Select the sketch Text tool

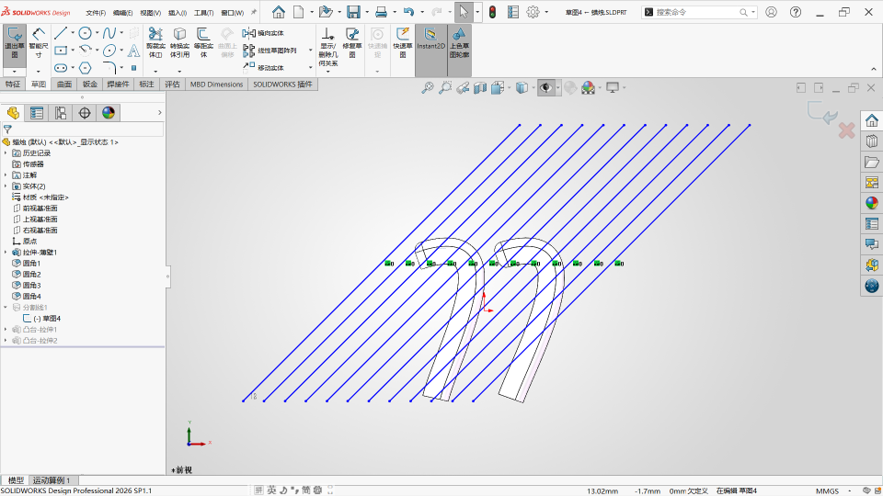click(133, 51)
